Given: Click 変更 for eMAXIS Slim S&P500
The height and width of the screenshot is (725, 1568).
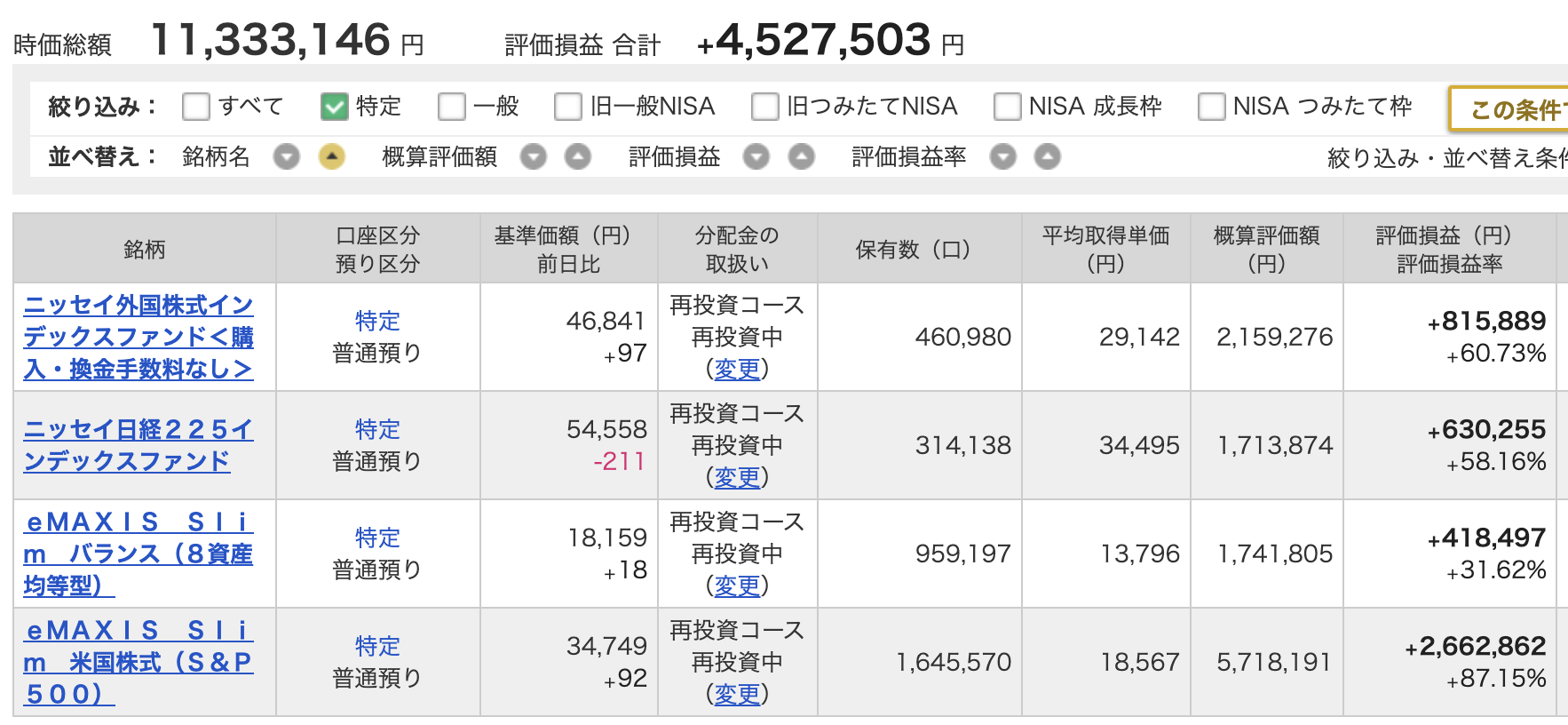Looking at the screenshot, I should coord(737,694).
